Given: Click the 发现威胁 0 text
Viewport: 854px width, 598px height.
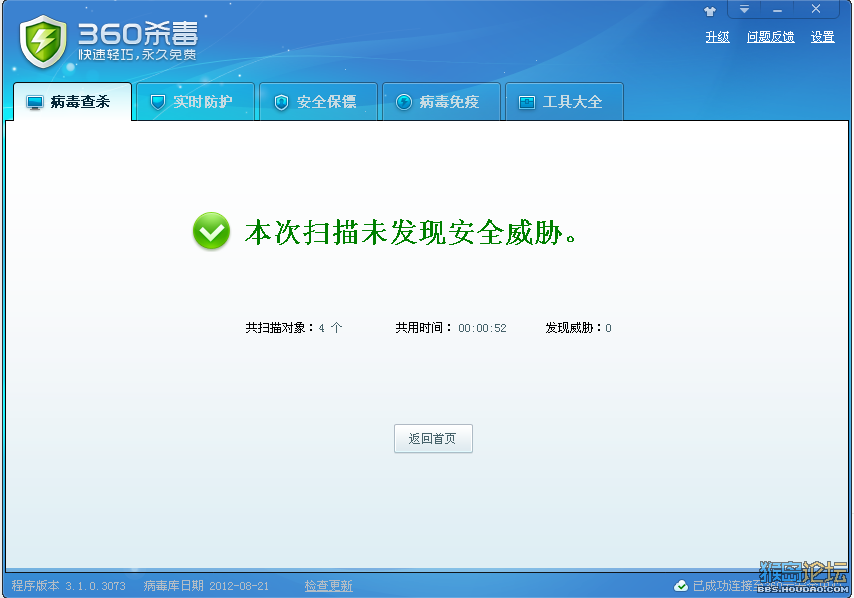Looking at the screenshot, I should [578, 328].
